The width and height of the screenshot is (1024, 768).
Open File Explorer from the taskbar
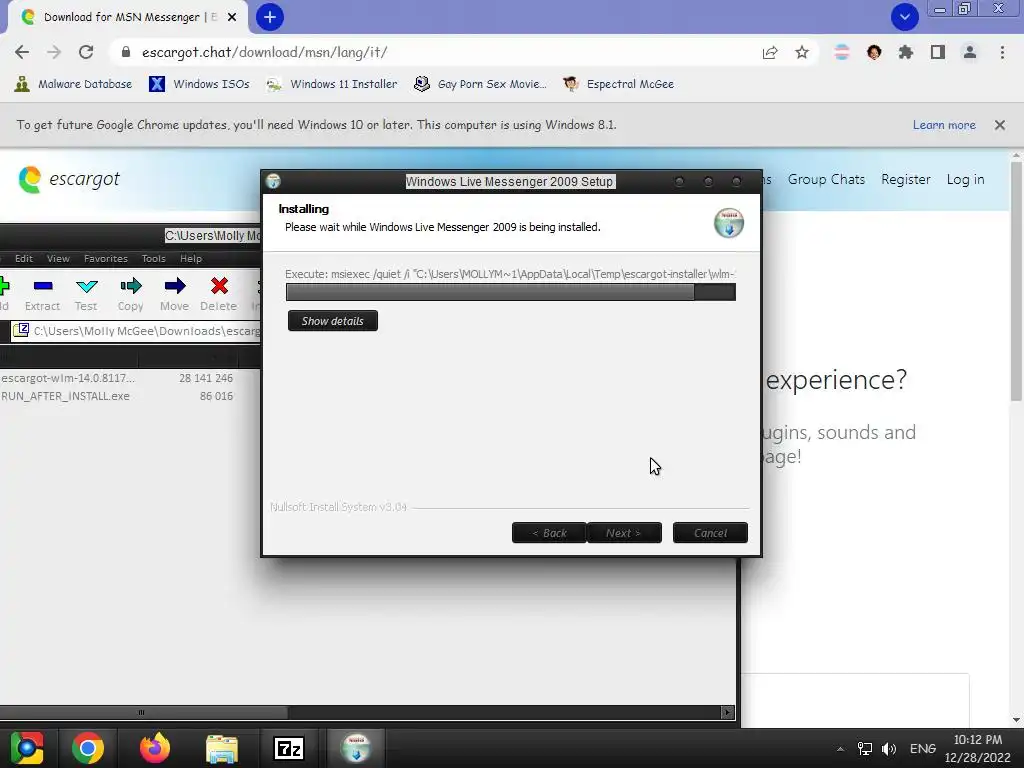point(222,748)
